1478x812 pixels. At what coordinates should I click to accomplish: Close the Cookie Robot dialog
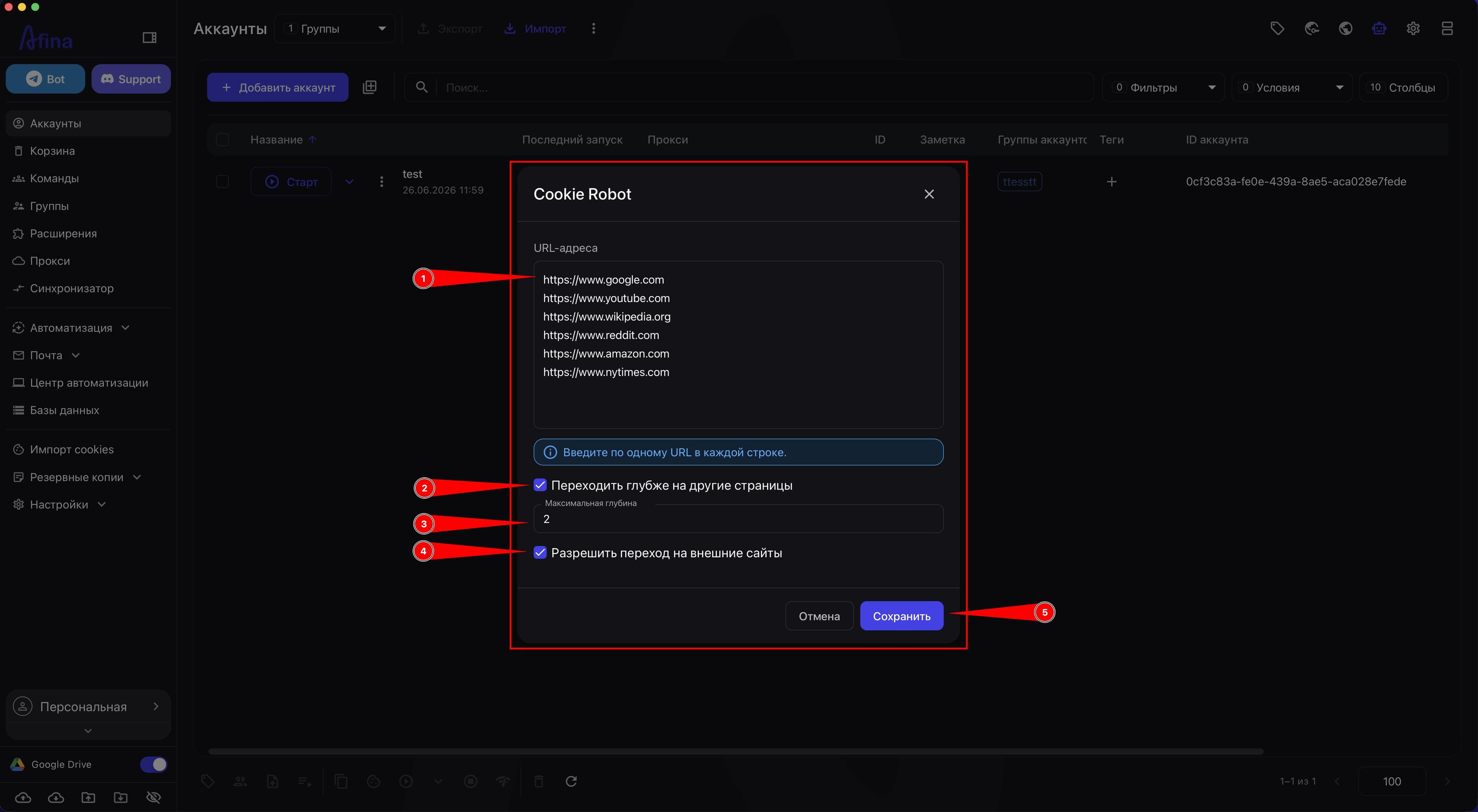(x=929, y=194)
